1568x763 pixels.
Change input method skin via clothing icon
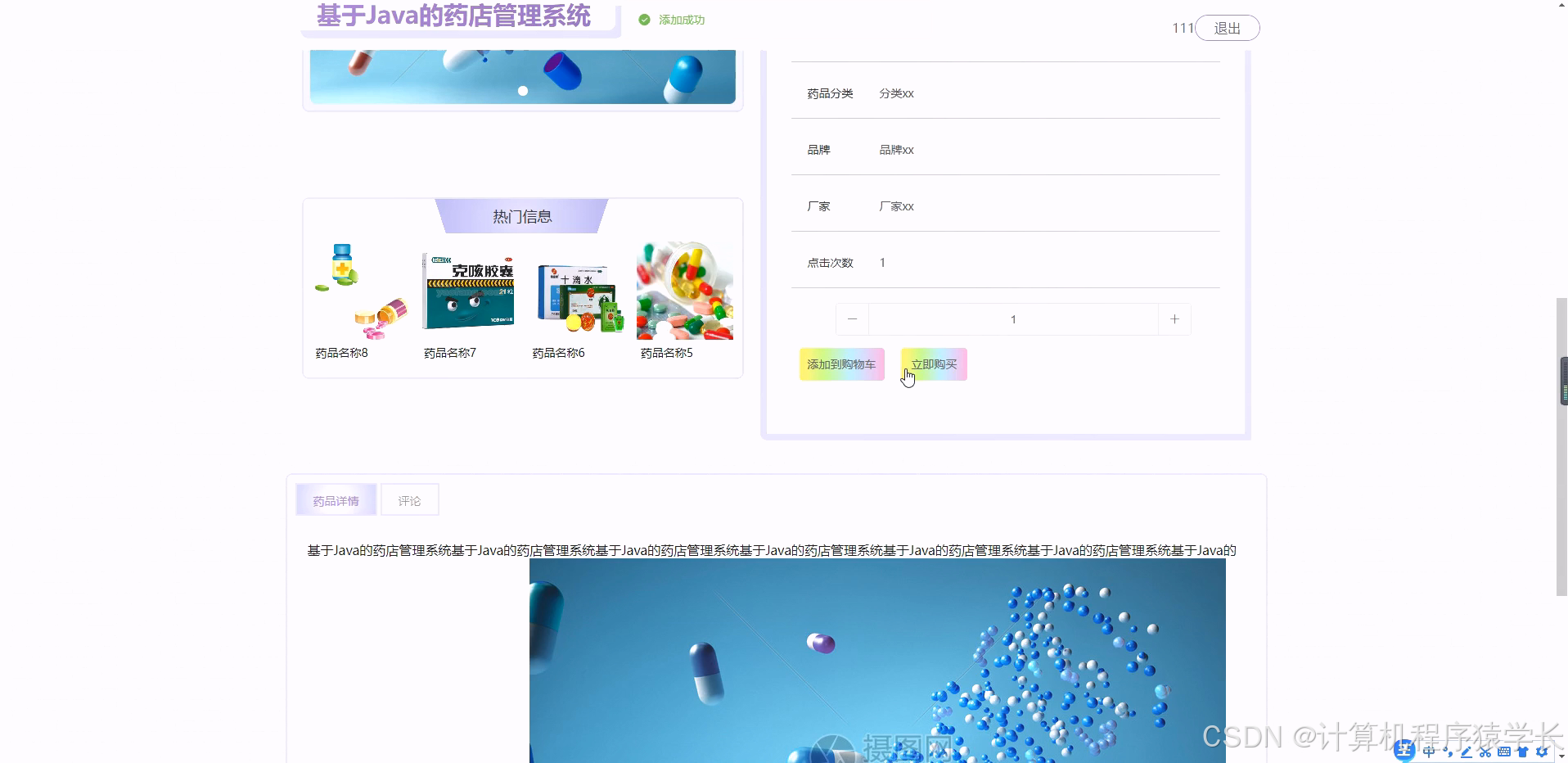point(1523,752)
